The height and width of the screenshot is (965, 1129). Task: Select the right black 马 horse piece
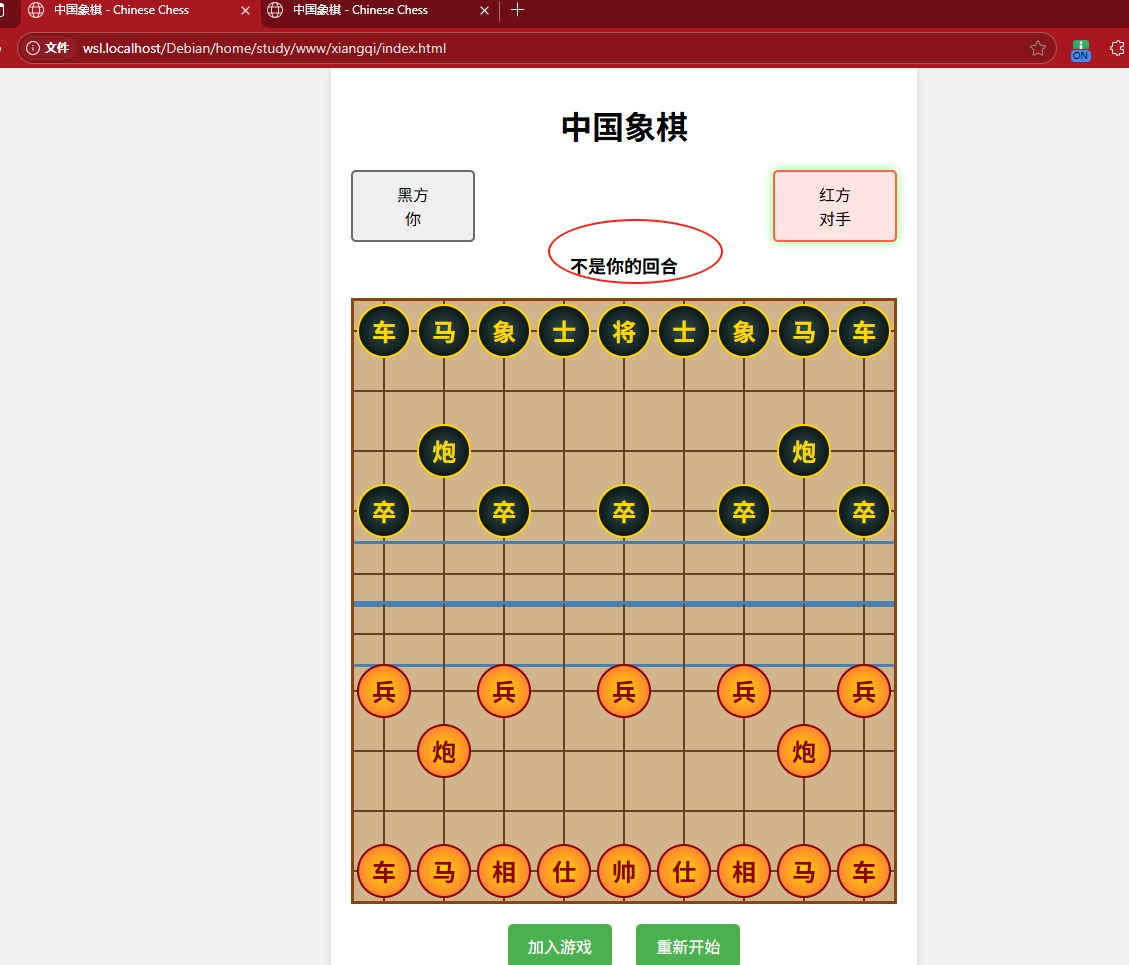pos(804,331)
